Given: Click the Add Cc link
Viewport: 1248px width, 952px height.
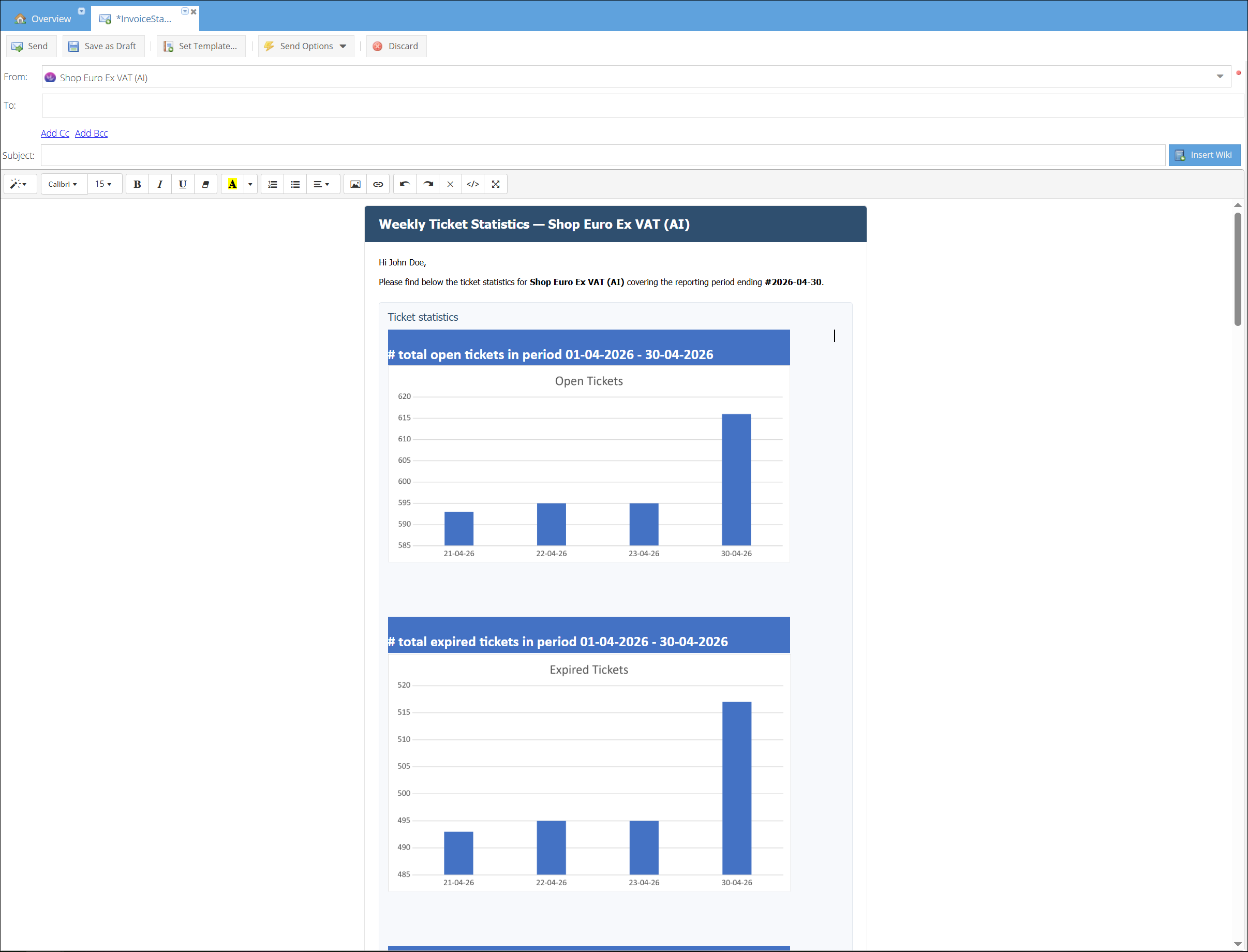Looking at the screenshot, I should point(55,133).
